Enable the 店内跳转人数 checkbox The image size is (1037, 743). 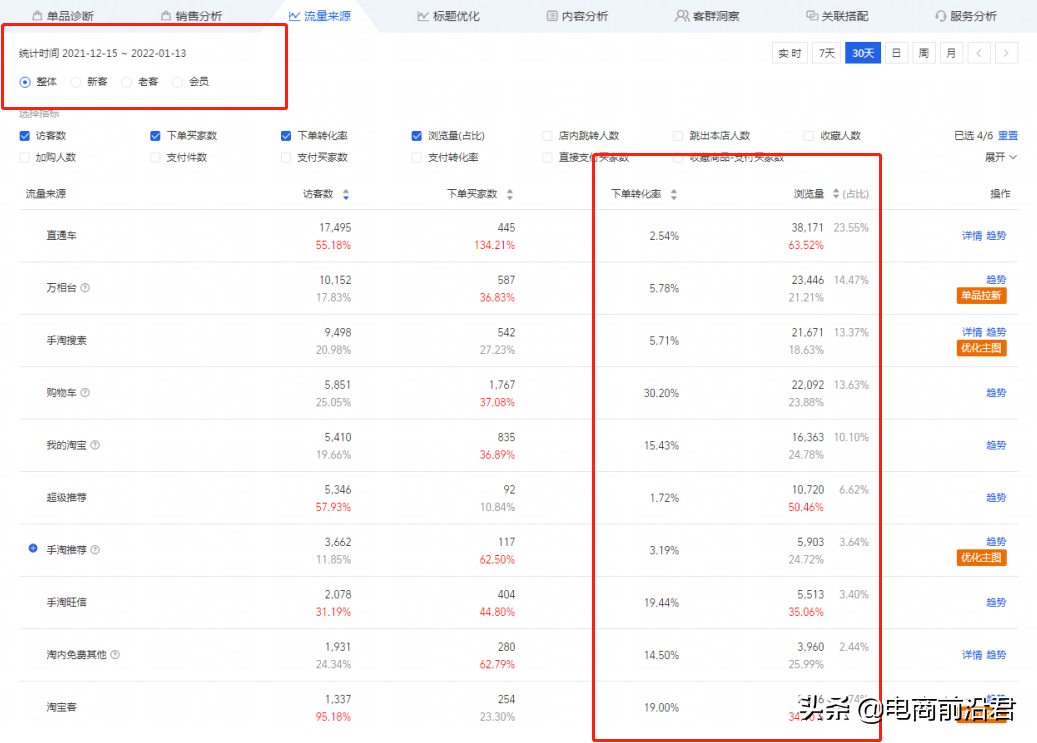coord(548,136)
